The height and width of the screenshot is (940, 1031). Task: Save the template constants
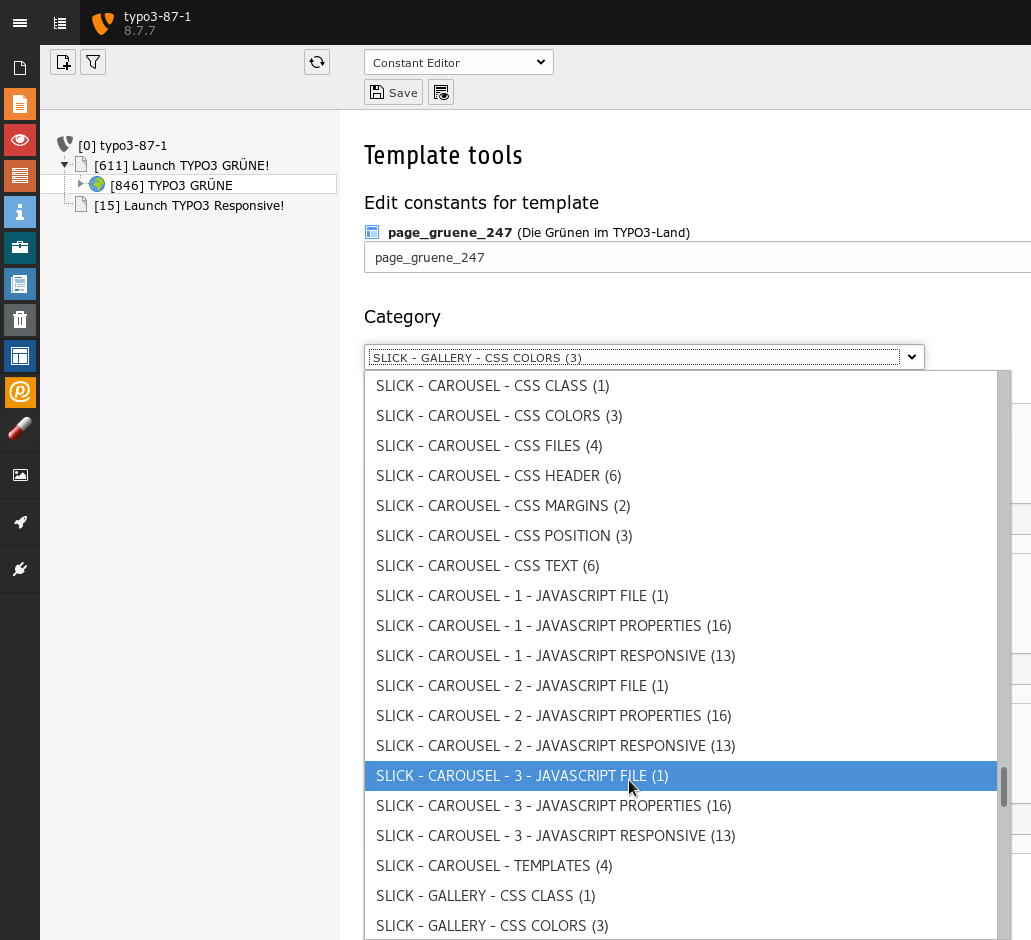coord(394,93)
